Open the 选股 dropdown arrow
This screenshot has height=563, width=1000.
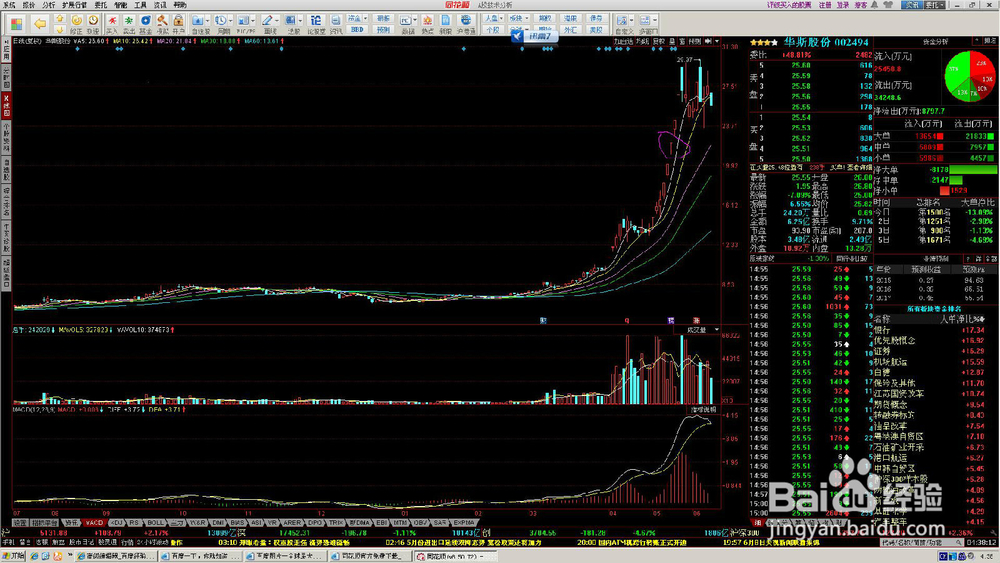pyautogui.click(x=300, y=21)
